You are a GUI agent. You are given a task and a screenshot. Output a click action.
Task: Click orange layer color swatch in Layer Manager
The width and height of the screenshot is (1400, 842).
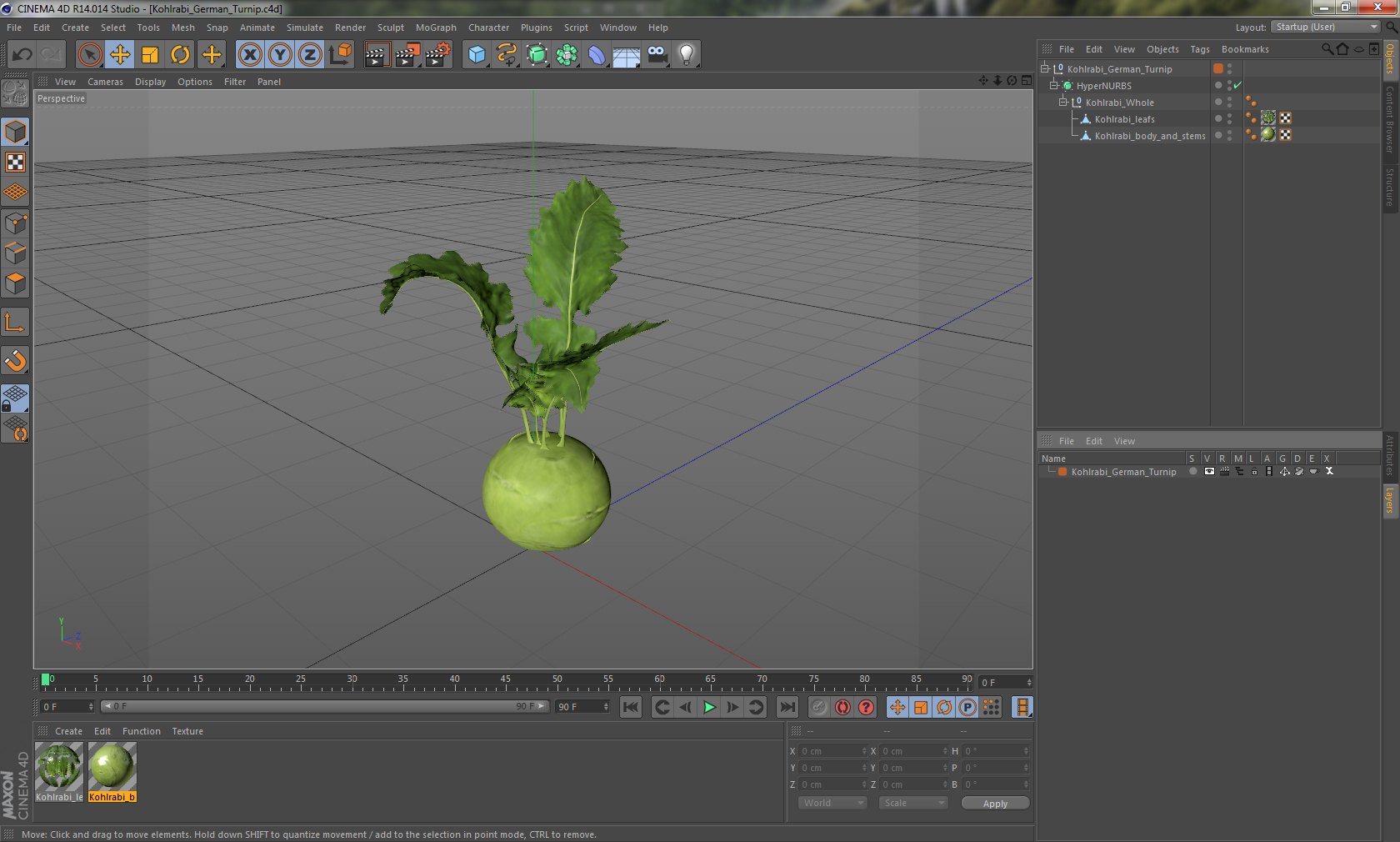point(1062,472)
